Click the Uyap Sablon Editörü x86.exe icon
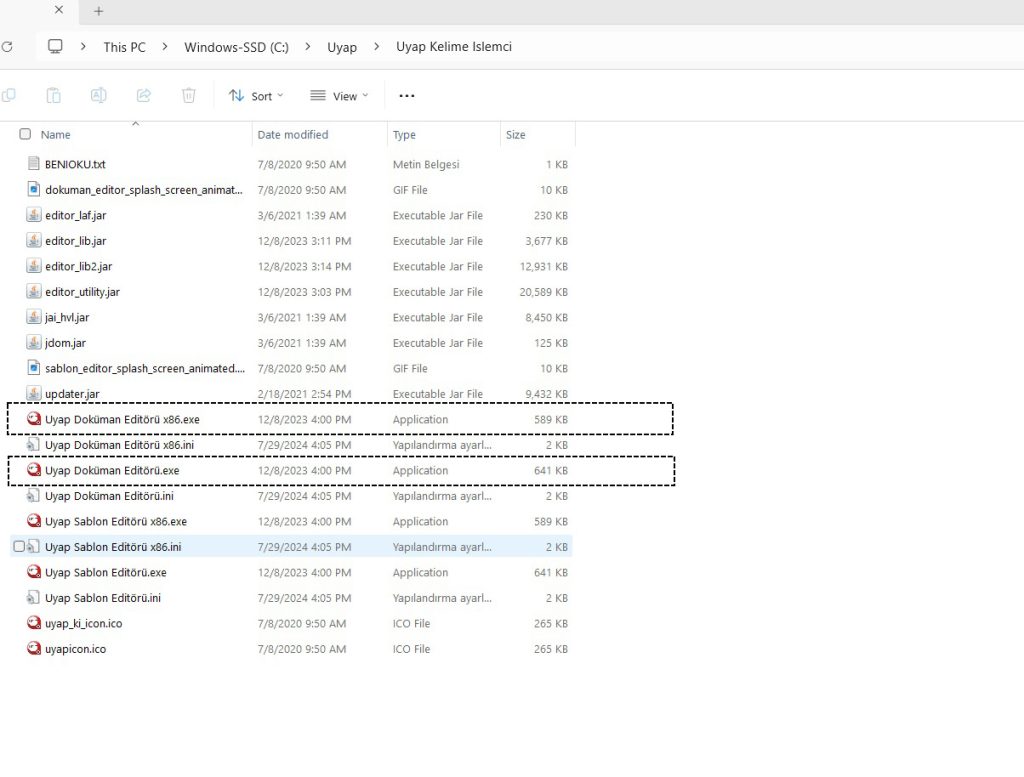Viewport: 1024px width, 777px height. pos(34,520)
